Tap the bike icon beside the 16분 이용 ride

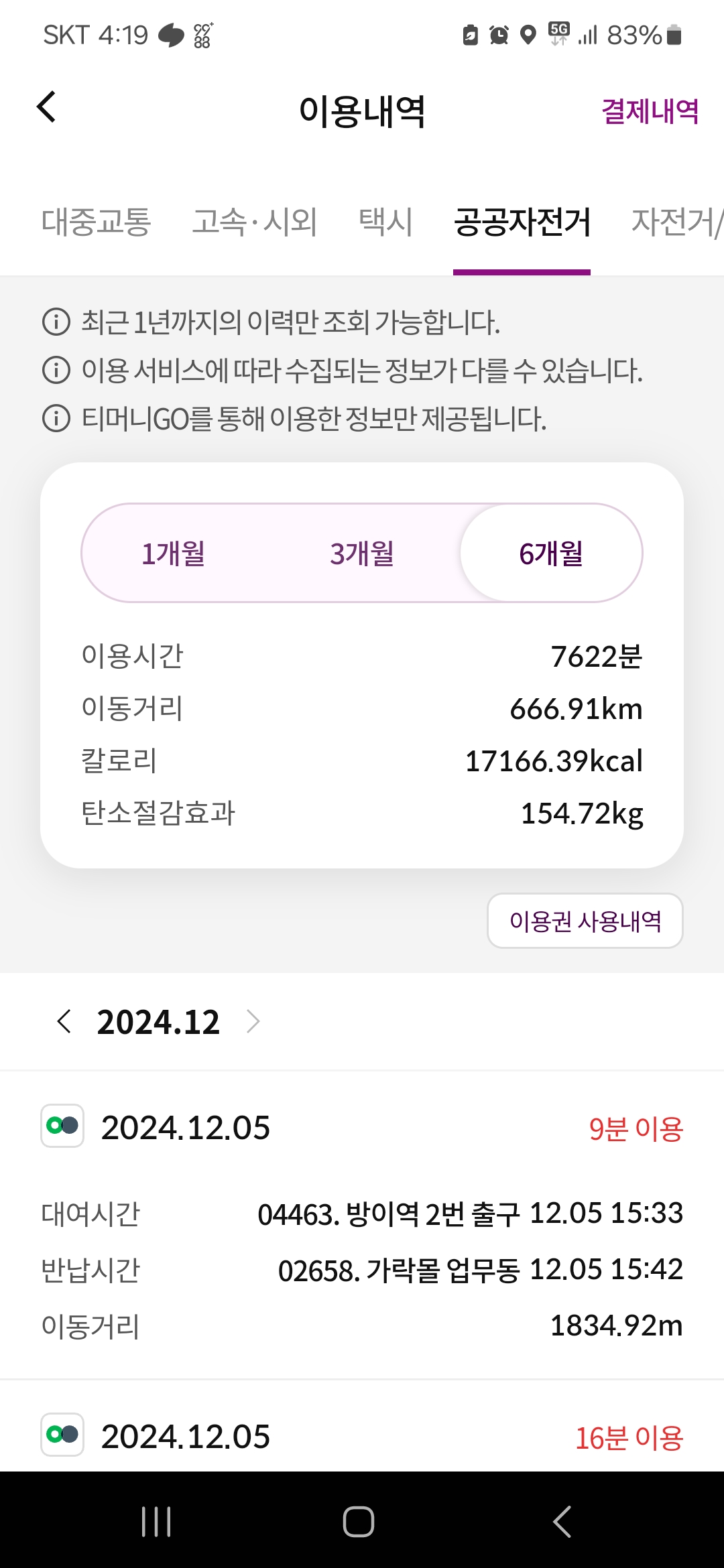62,1435
